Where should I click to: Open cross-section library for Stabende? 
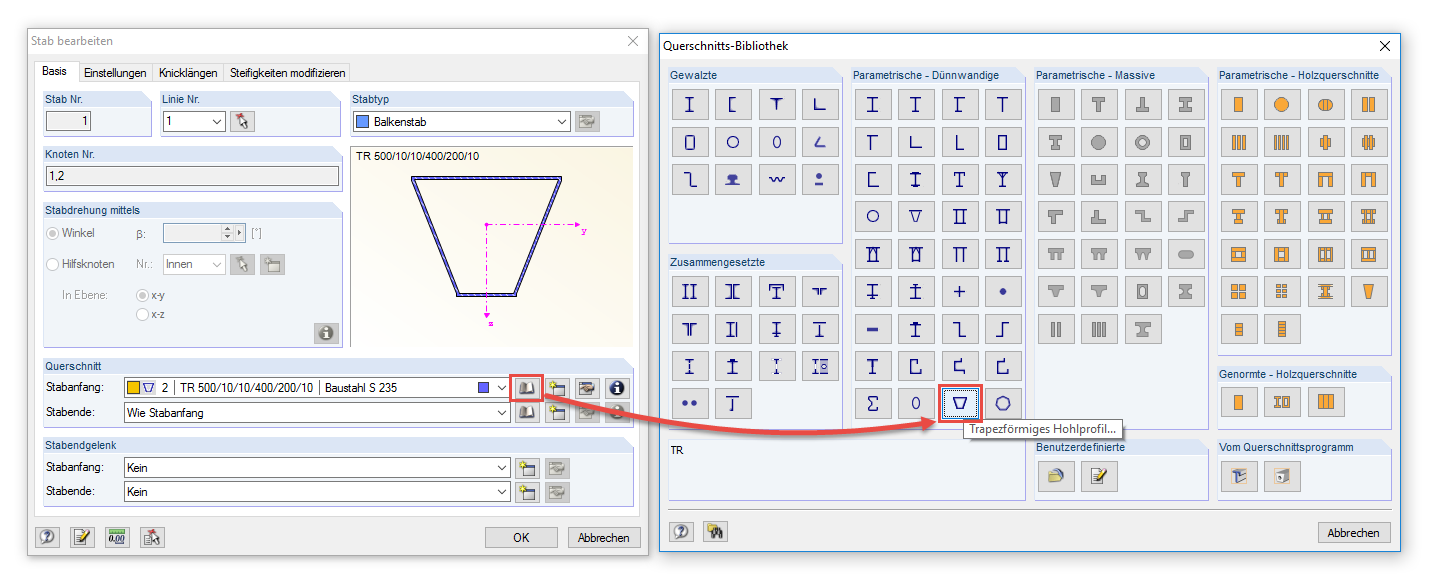(526, 412)
